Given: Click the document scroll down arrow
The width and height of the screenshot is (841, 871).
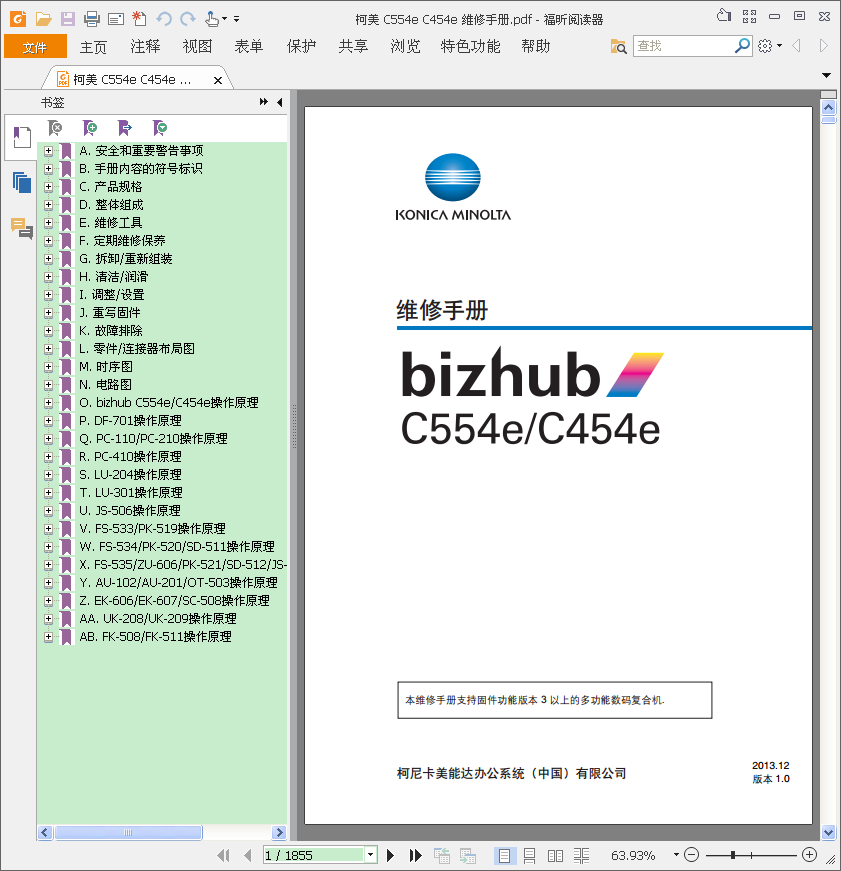Looking at the screenshot, I should coord(828,832).
